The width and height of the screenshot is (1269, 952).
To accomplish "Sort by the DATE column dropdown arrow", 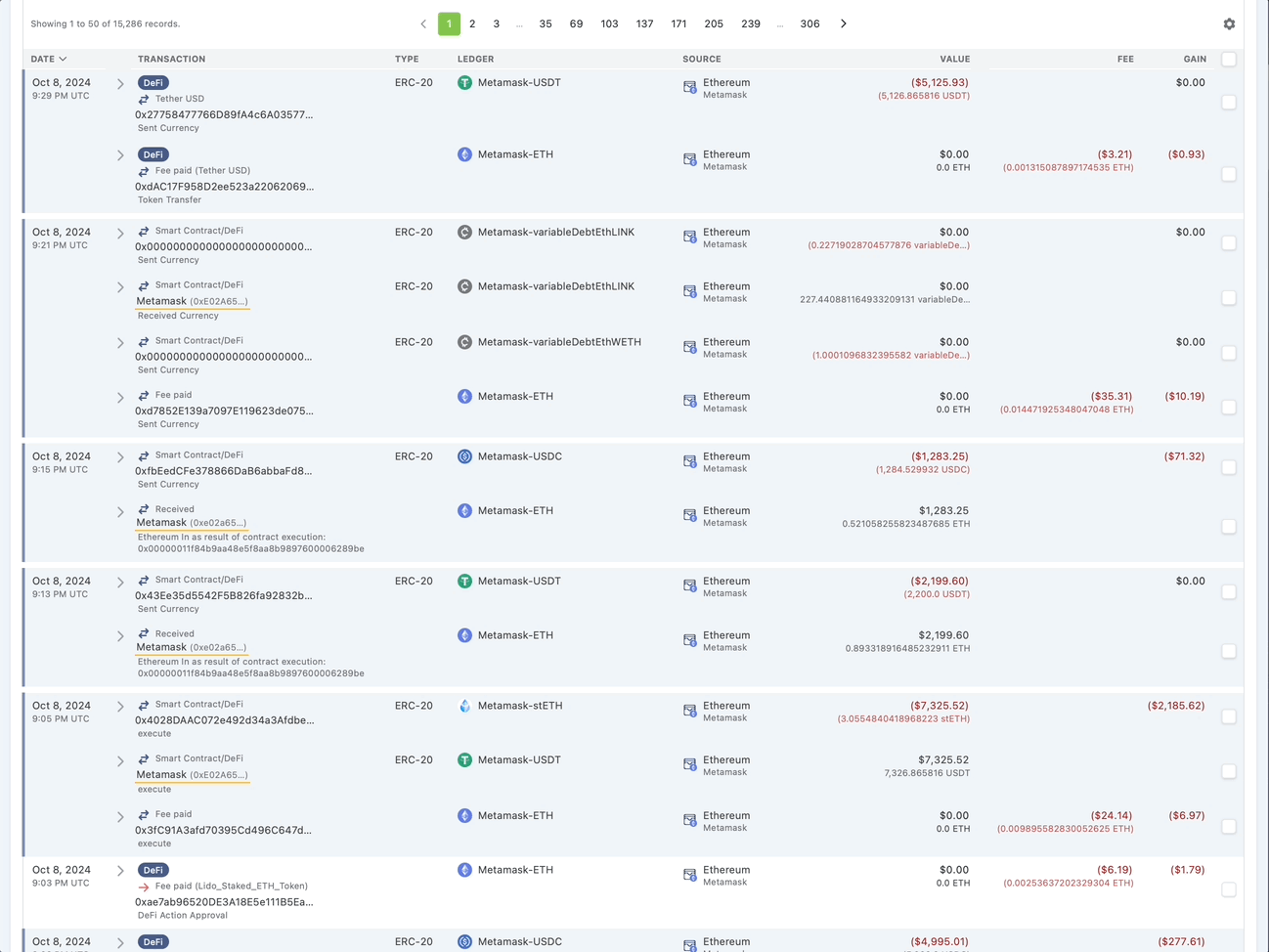I will (63, 60).
